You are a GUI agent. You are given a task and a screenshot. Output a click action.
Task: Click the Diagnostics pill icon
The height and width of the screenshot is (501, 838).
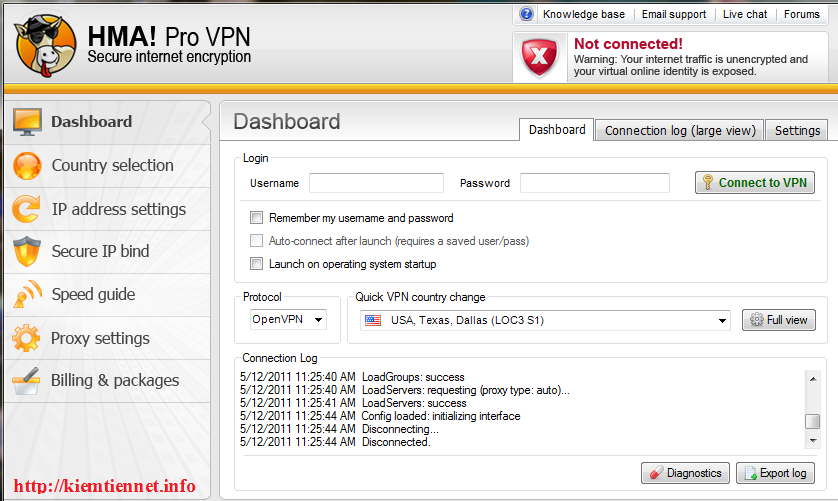656,473
